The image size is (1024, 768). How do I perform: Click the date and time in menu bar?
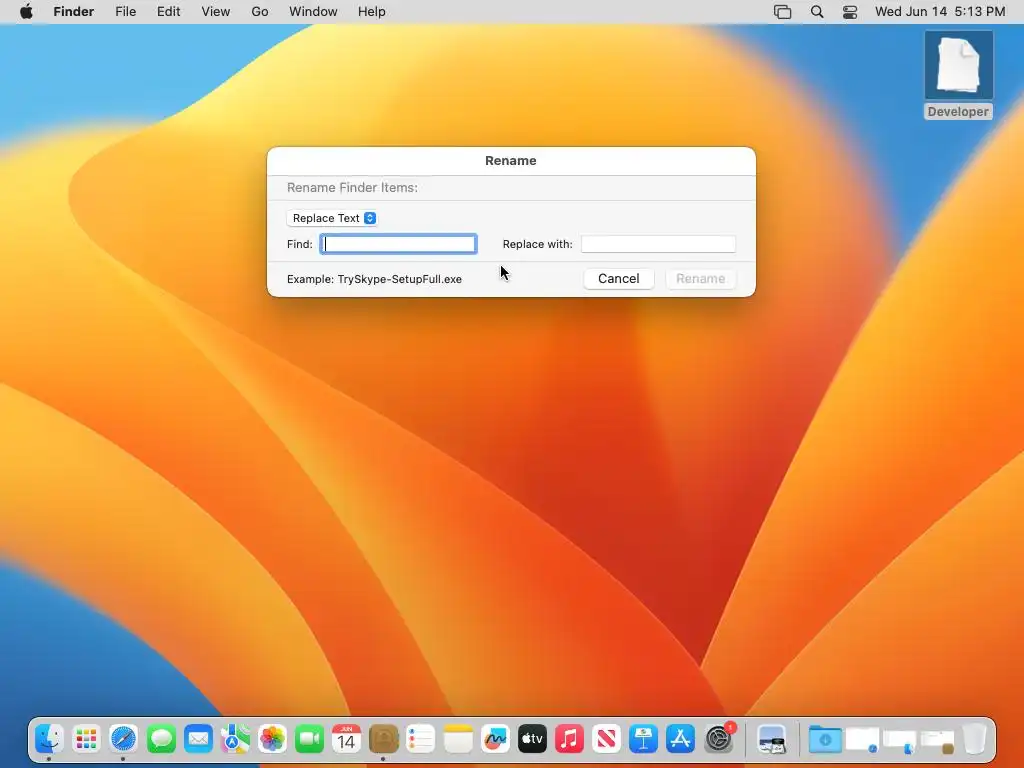tap(940, 12)
